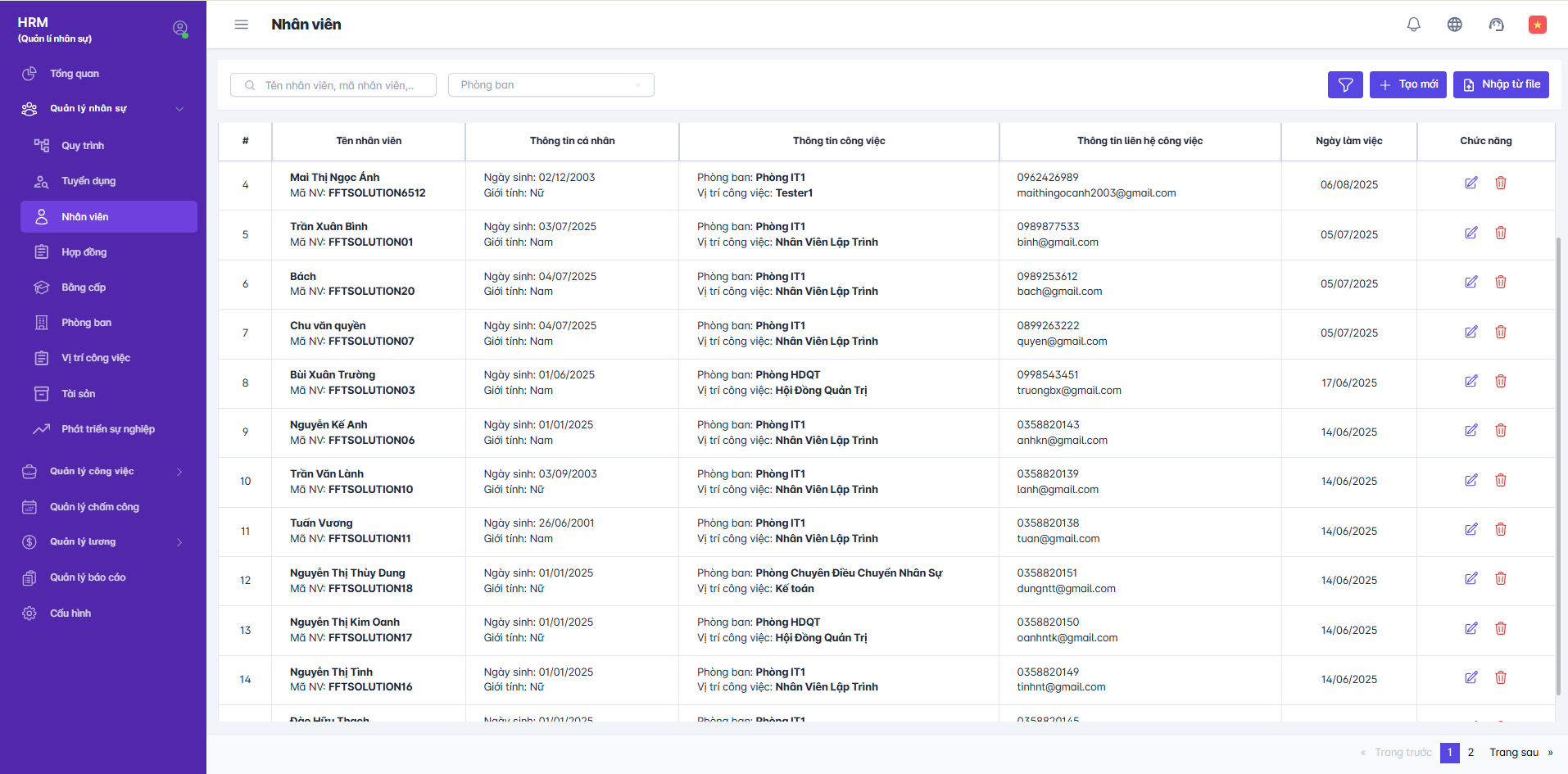Open the Hợp đồng menu item

[84, 252]
